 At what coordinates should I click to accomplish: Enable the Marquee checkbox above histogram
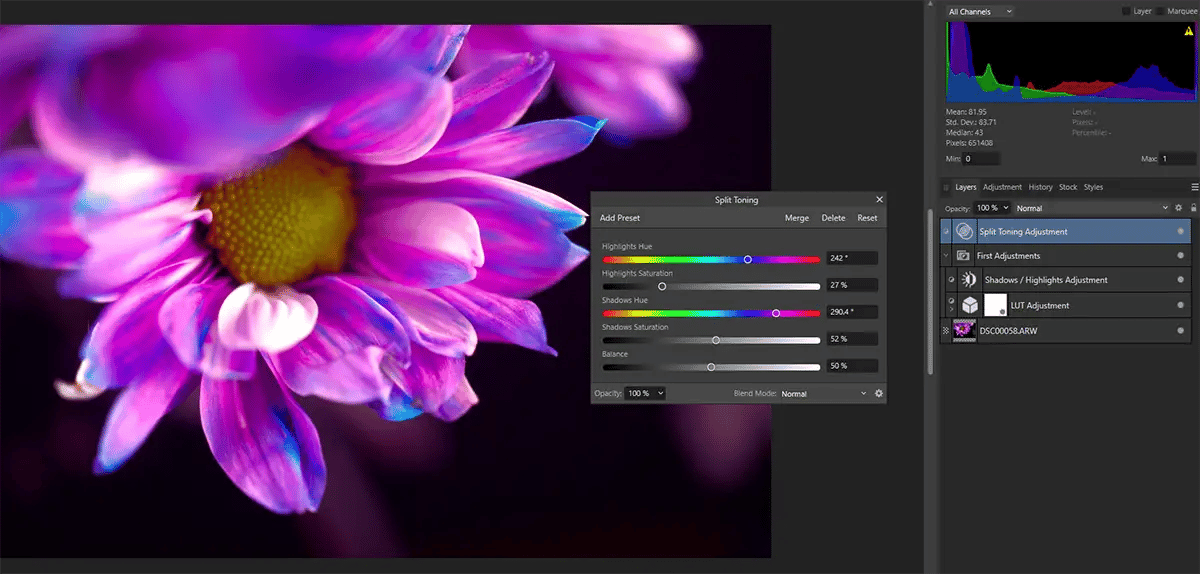1162,11
